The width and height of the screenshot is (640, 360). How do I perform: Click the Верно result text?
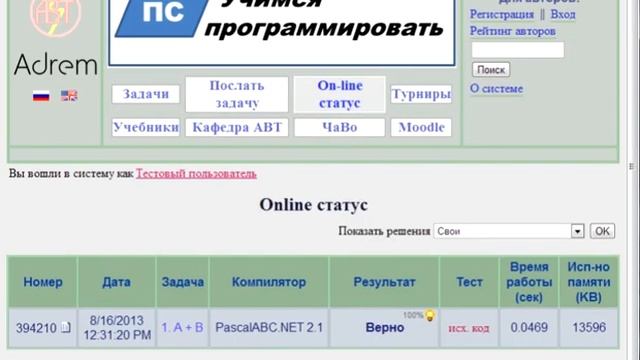384,328
